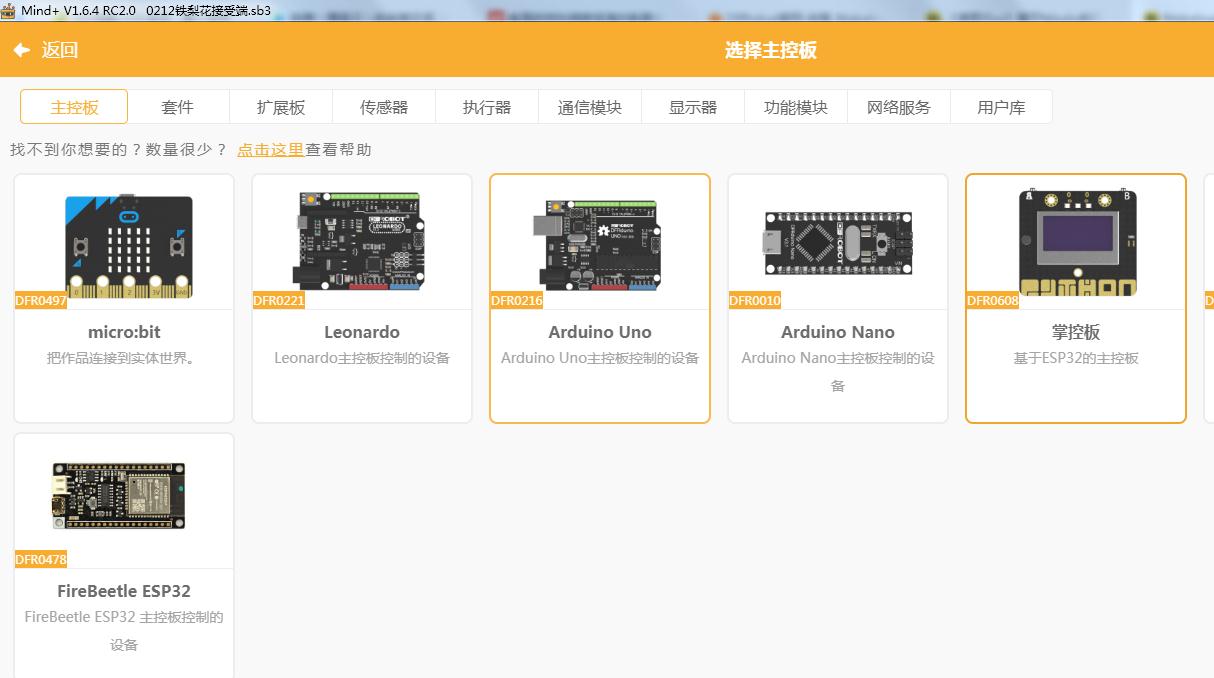Click the Arduino Nano card title
This screenshot has height=678, width=1214.
coord(838,332)
